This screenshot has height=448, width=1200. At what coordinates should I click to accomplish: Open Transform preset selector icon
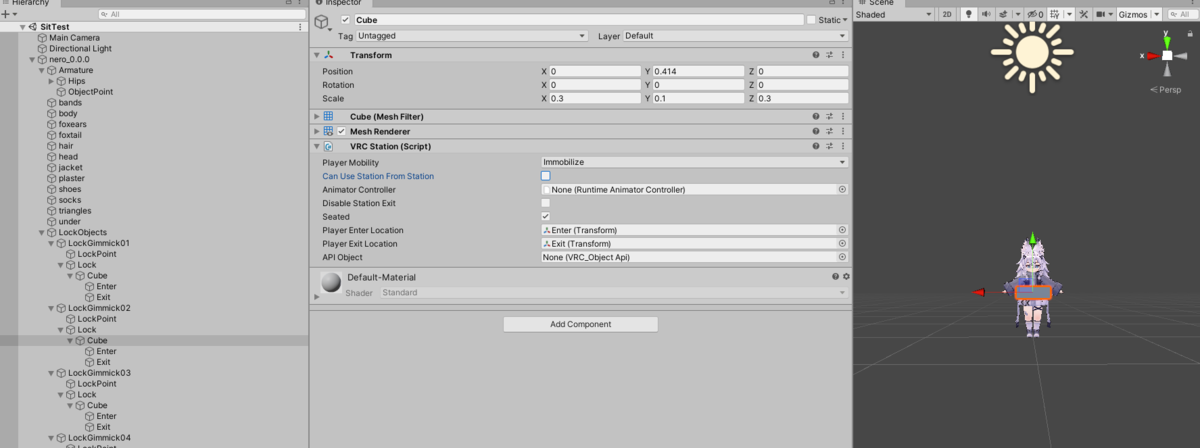(x=830, y=55)
